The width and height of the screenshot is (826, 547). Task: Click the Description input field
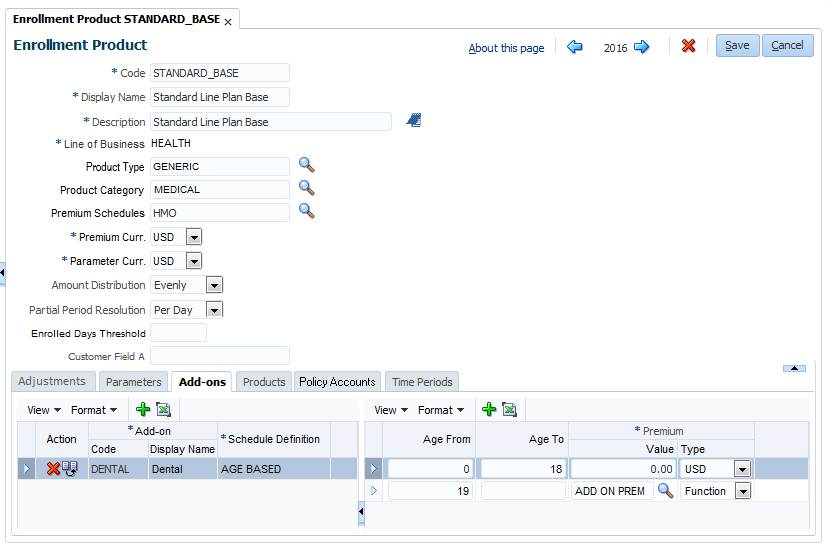[271, 122]
